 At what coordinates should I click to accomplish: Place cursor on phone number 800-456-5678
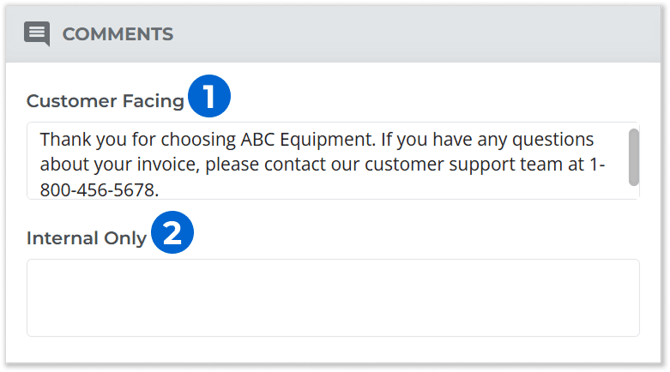(99, 190)
